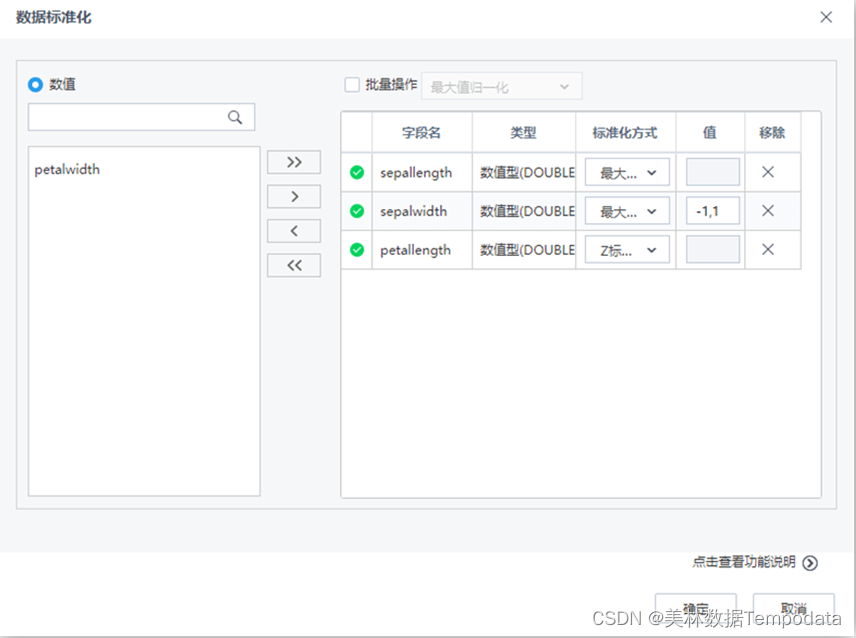Viewport: 856px width, 638px height.
Task: Click the green check icon for sepalwidth
Action: click(357, 211)
